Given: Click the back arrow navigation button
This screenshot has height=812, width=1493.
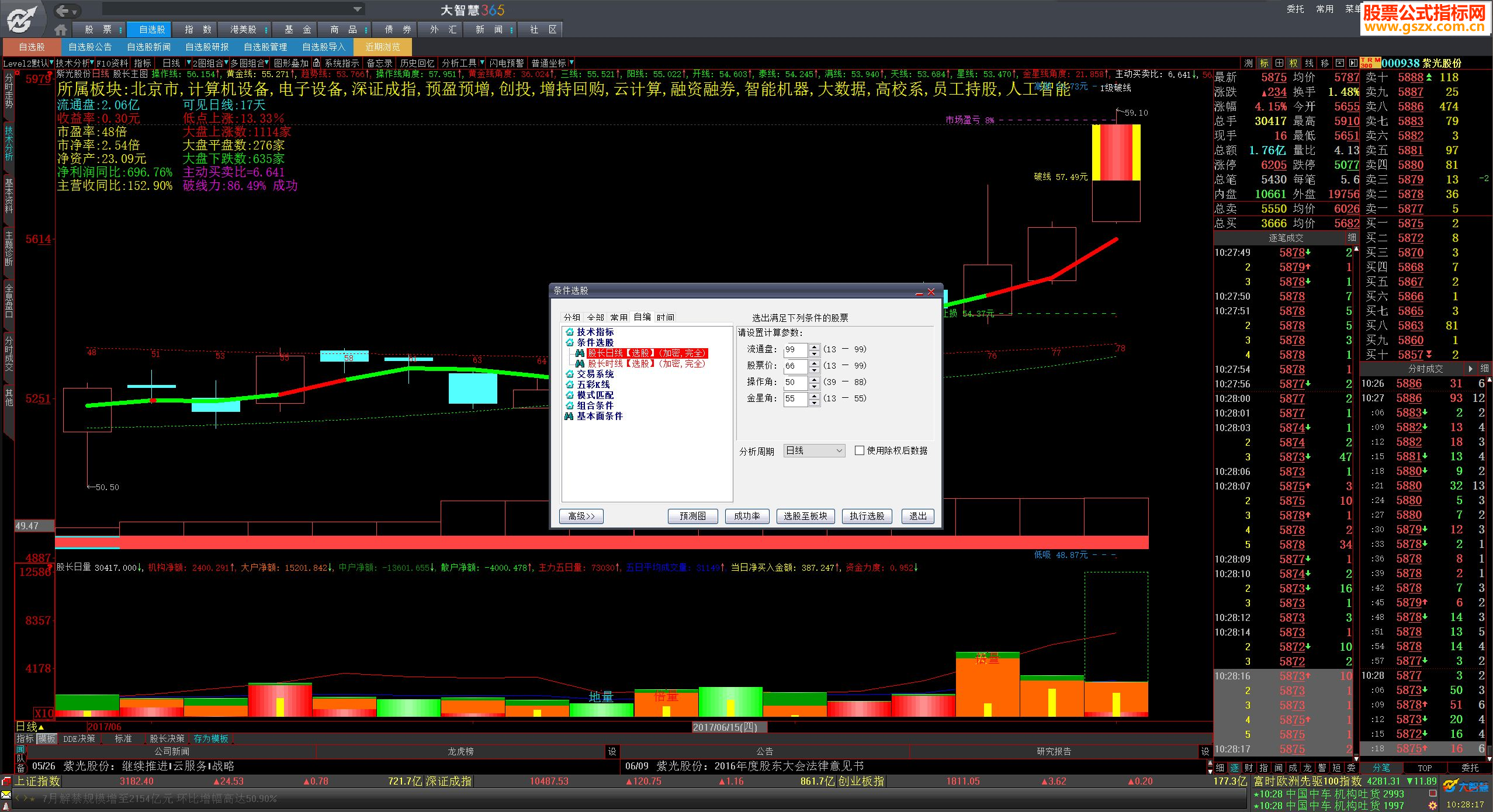Looking at the screenshot, I should 63,11.
